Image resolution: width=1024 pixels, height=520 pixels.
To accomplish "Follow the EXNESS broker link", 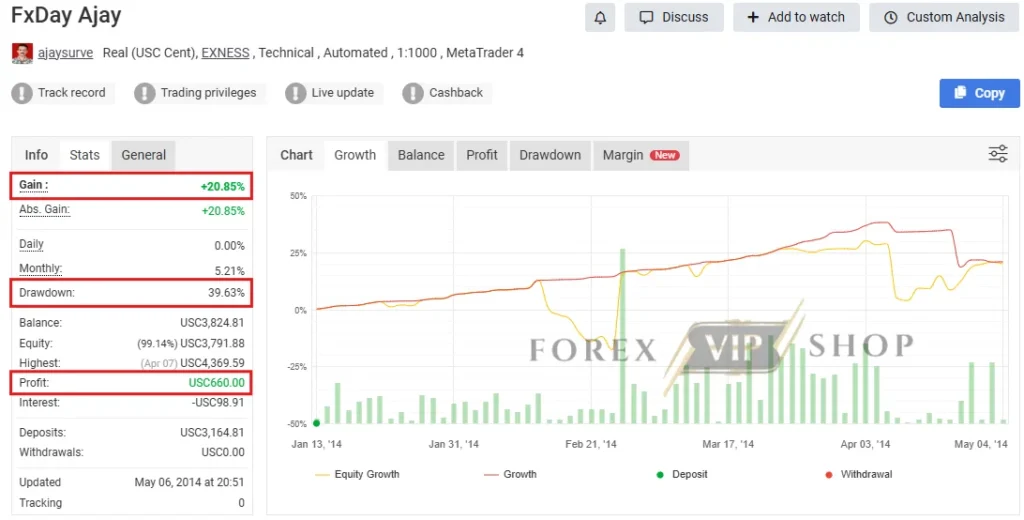I will click(225, 53).
